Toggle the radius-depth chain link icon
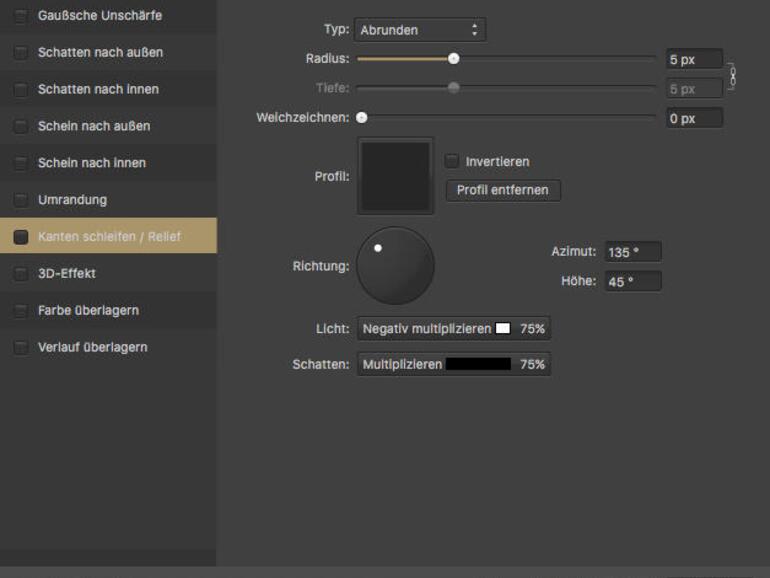This screenshot has height=578, width=770. click(732, 76)
